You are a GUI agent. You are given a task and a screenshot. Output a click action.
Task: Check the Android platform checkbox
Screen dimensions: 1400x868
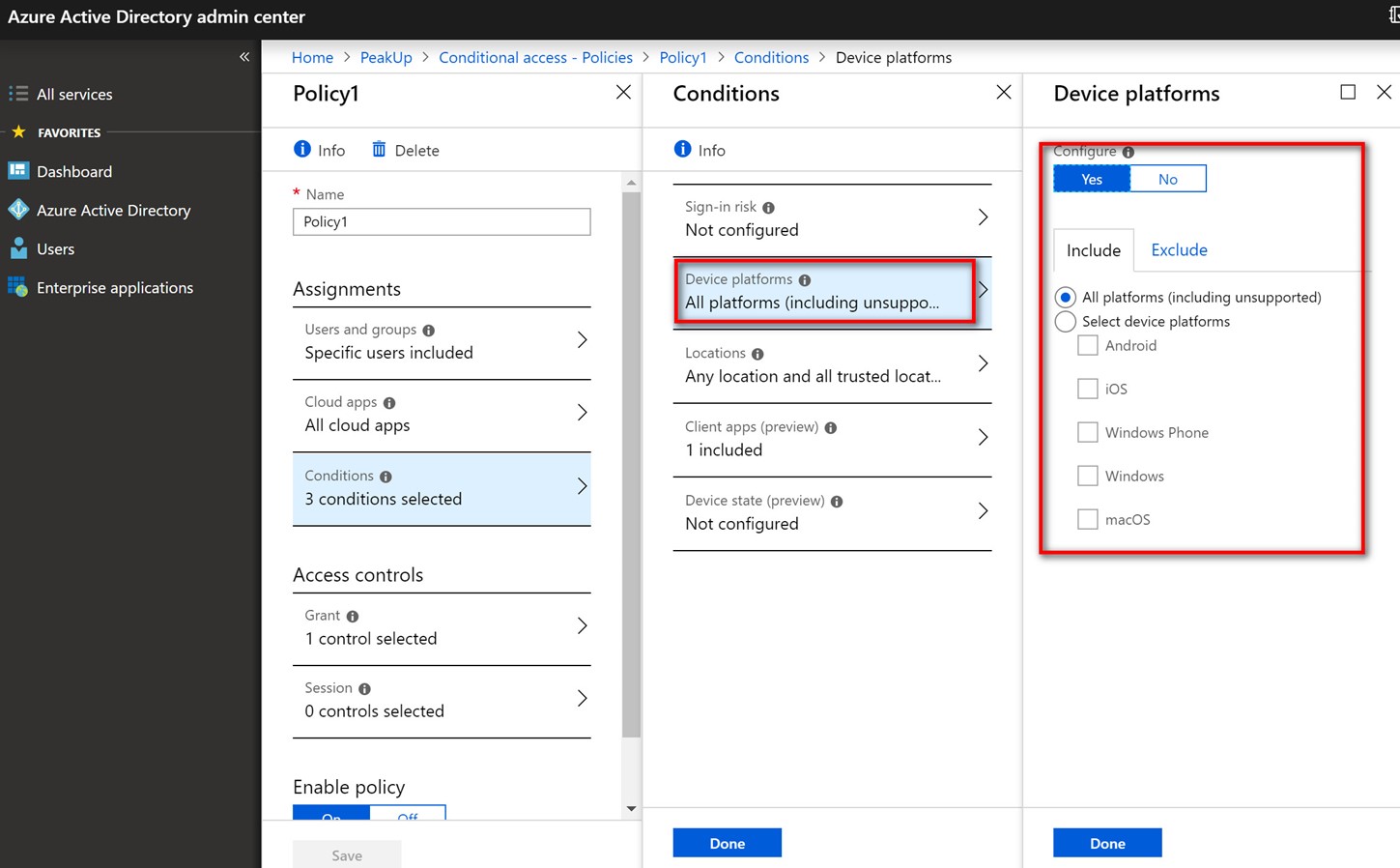[x=1088, y=345]
